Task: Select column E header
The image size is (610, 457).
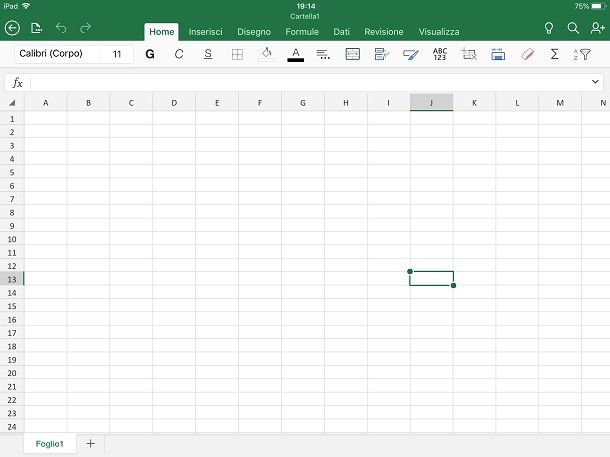Action: tap(217, 103)
